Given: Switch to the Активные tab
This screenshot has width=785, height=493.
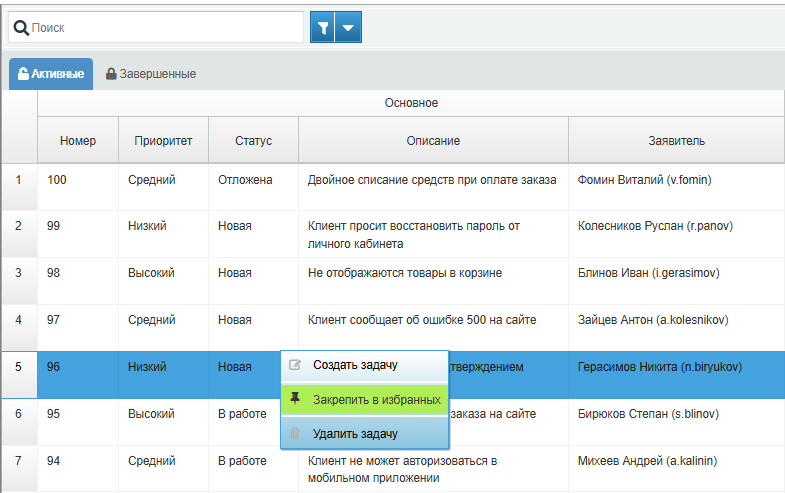Looking at the screenshot, I should pos(51,74).
